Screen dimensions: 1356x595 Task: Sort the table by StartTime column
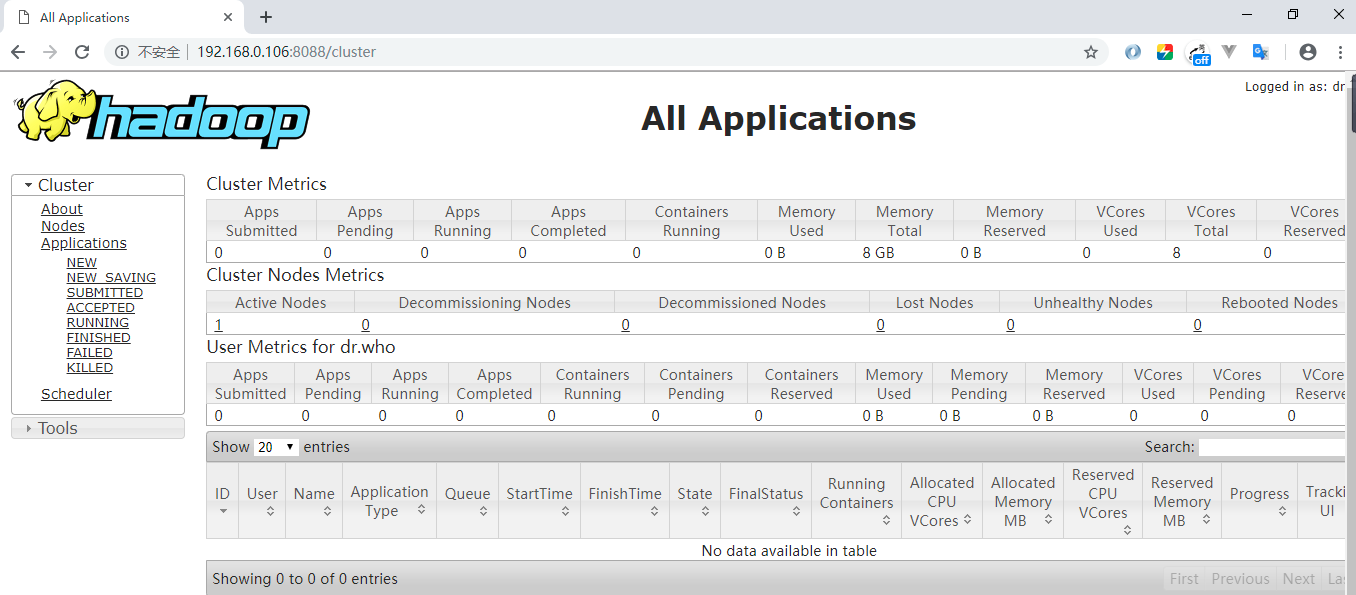[539, 500]
